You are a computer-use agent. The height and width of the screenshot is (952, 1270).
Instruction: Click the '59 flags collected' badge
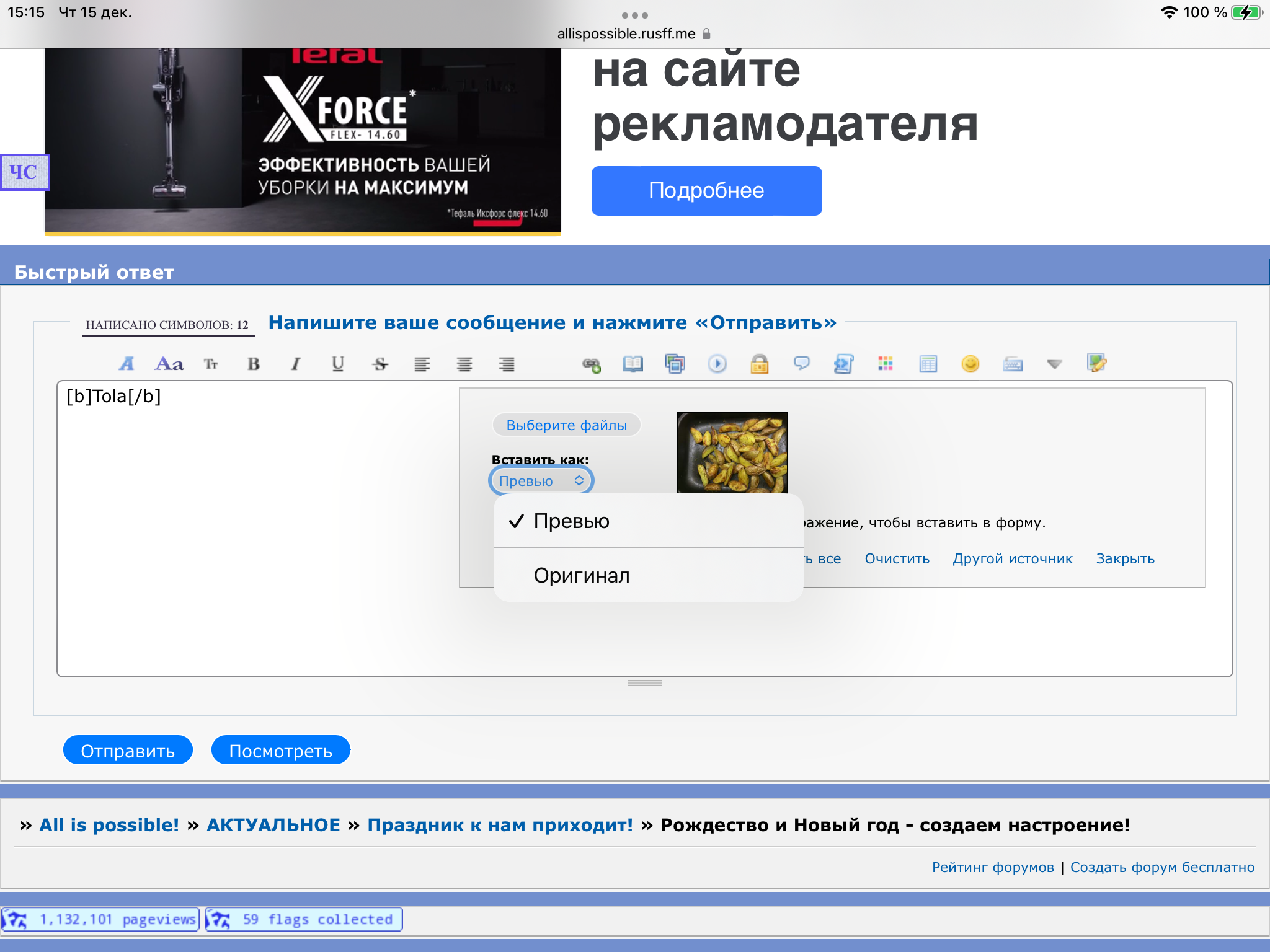point(304,919)
